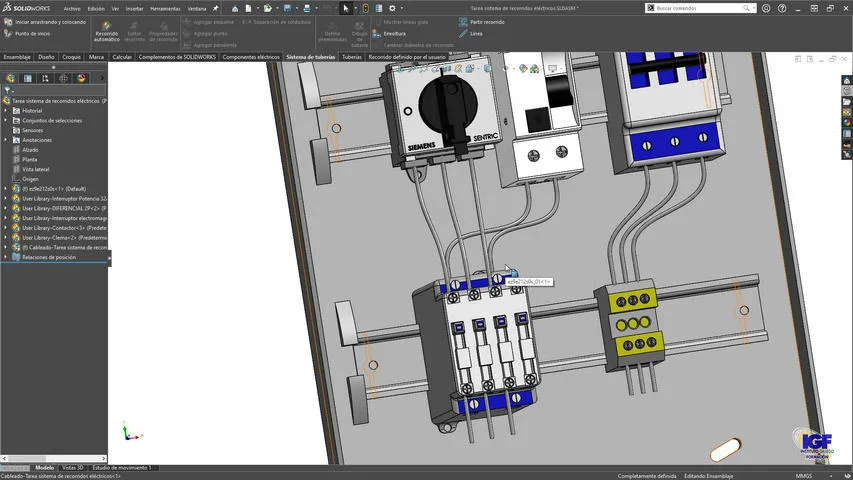Pin the menu bar with pushpin
This screenshot has width=853, height=480.
[x=215, y=9]
